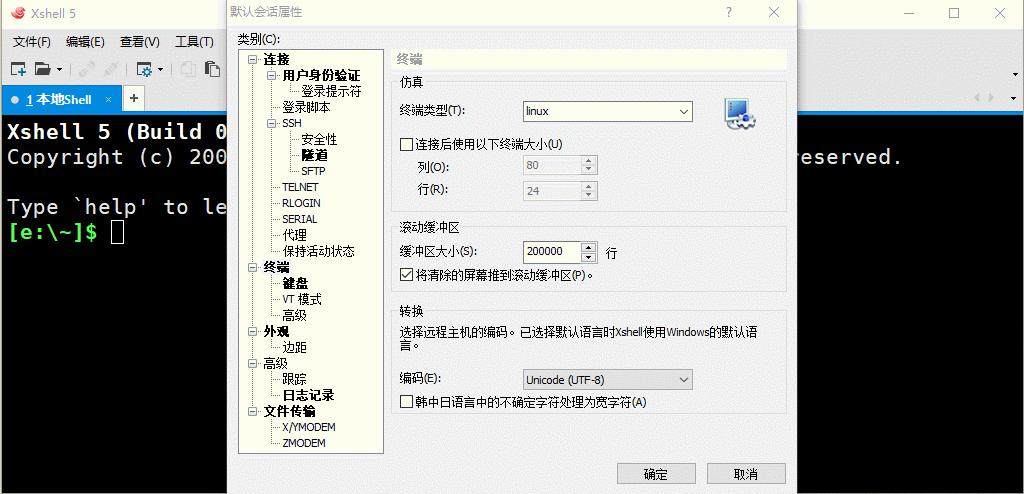Click the [e:\~]$ prompt in the Xshell terminal

coord(53,231)
